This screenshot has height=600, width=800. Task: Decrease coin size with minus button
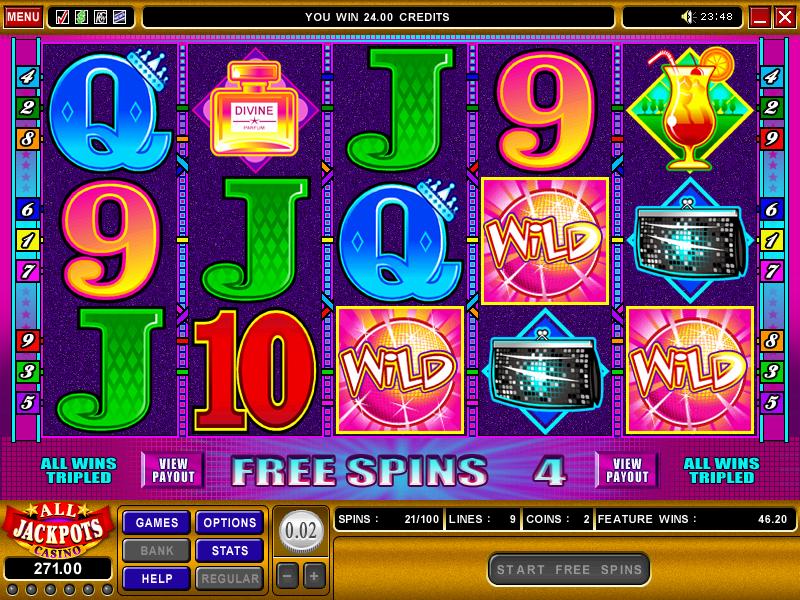click(x=287, y=577)
